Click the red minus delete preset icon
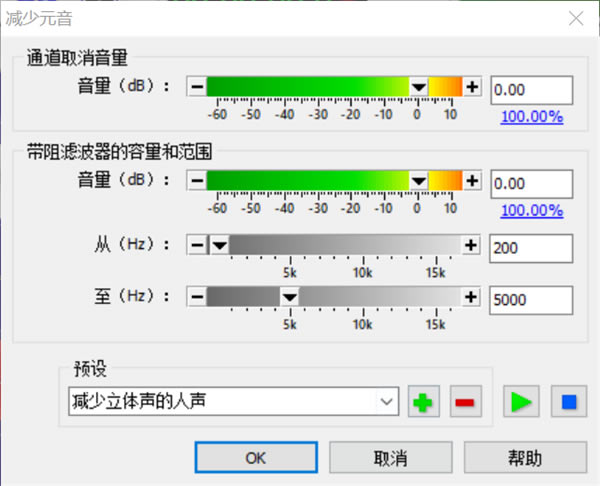The image size is (600, 486). [465, 403]
